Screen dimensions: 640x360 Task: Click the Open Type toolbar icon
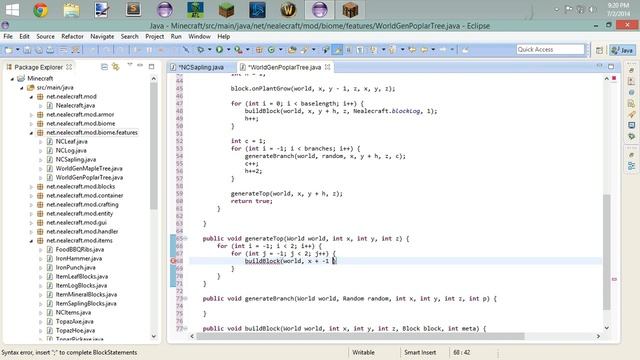(x=292, y=50)
